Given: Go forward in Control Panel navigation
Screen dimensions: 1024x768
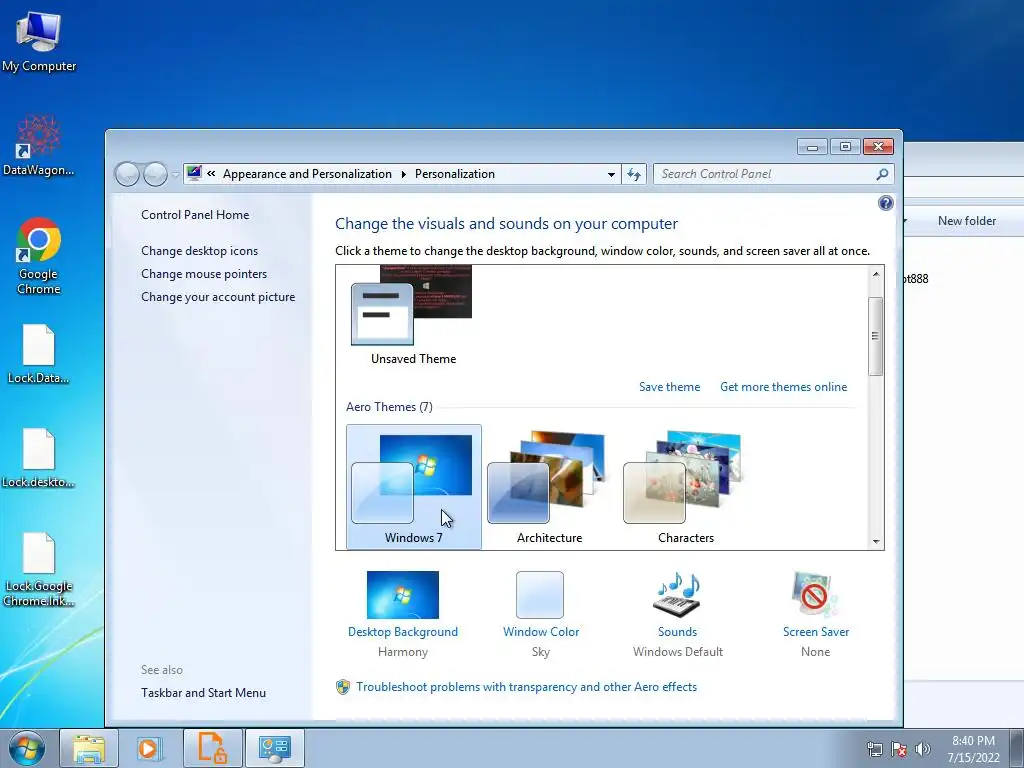Looking at the screenshot, I should coord(155,174).
